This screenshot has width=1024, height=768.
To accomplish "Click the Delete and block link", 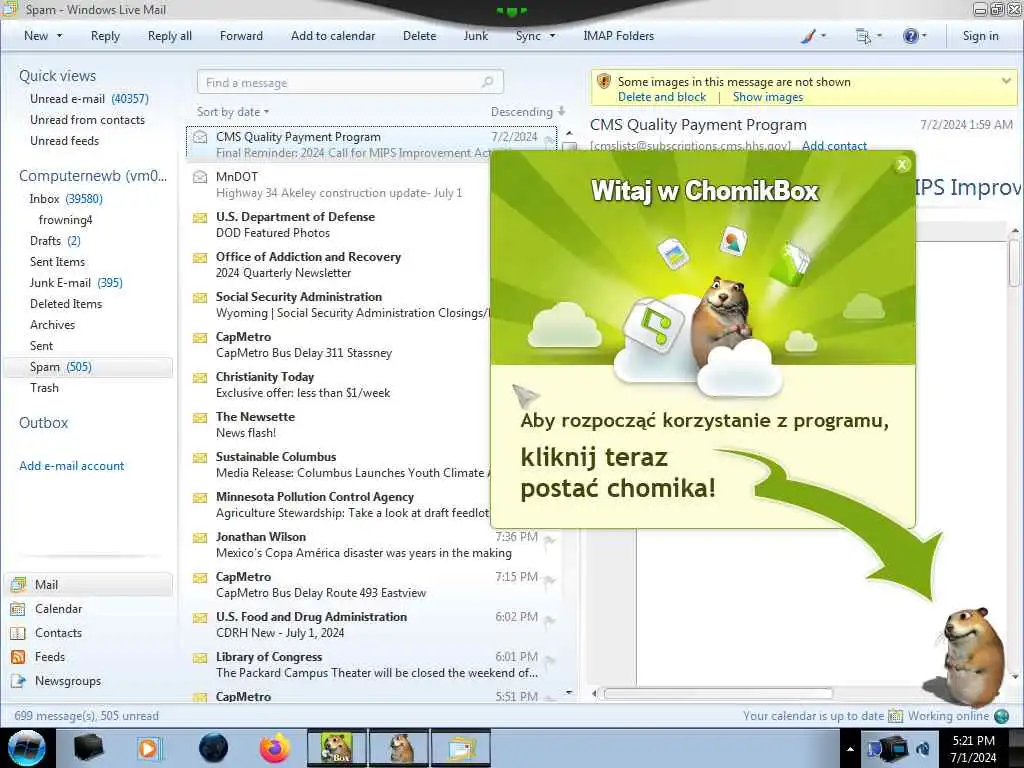I will pos(662,97).
